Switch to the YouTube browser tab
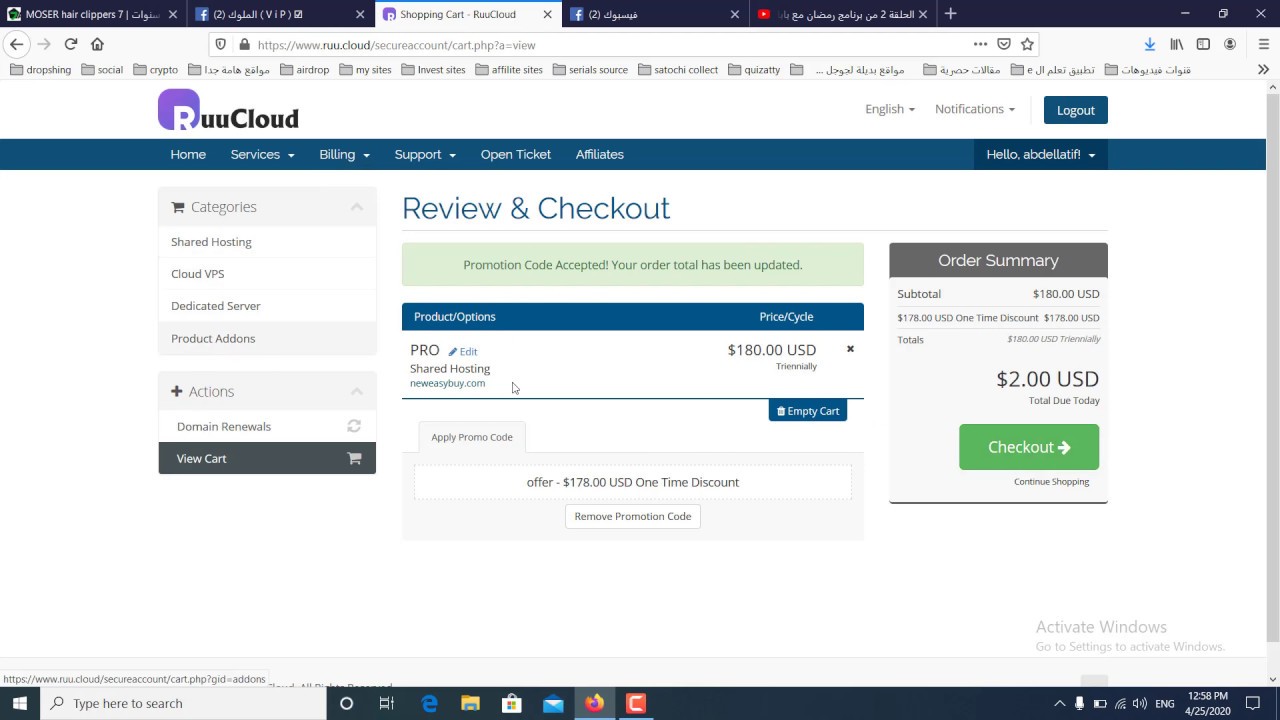Image resolution: width=1280 pixels, height=720 pixels. click(x=842, y=14)
